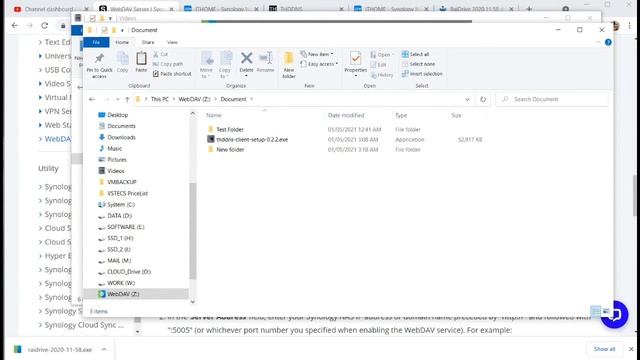Image resolution: width=640 pixels, height=360 pixels.
Task: Create a New folder from ribbon
Action: (x=289, y=64)
